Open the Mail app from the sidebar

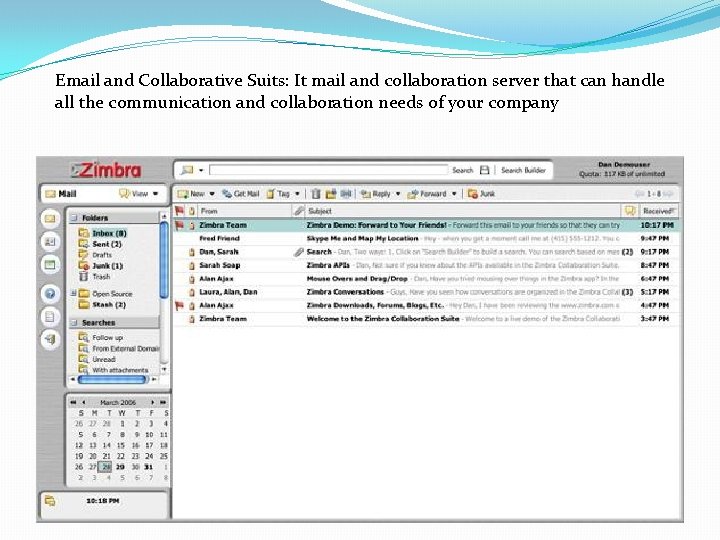(50, 219)
